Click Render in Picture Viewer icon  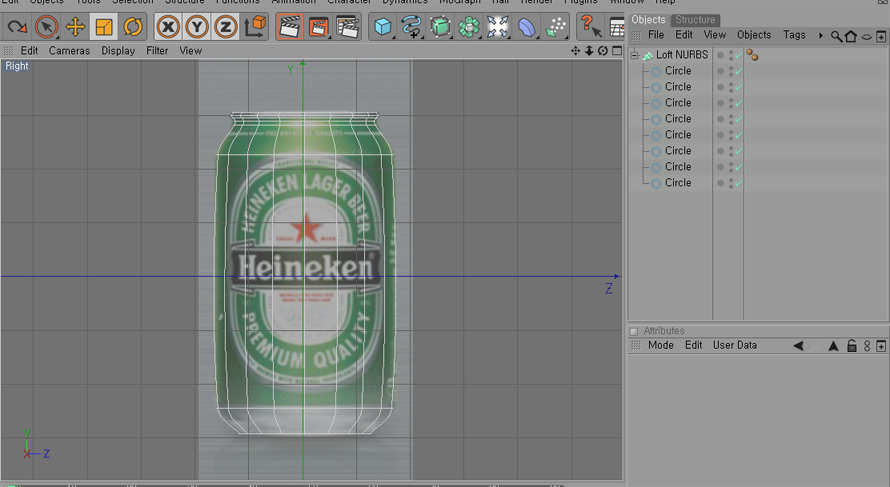point(318,27)
